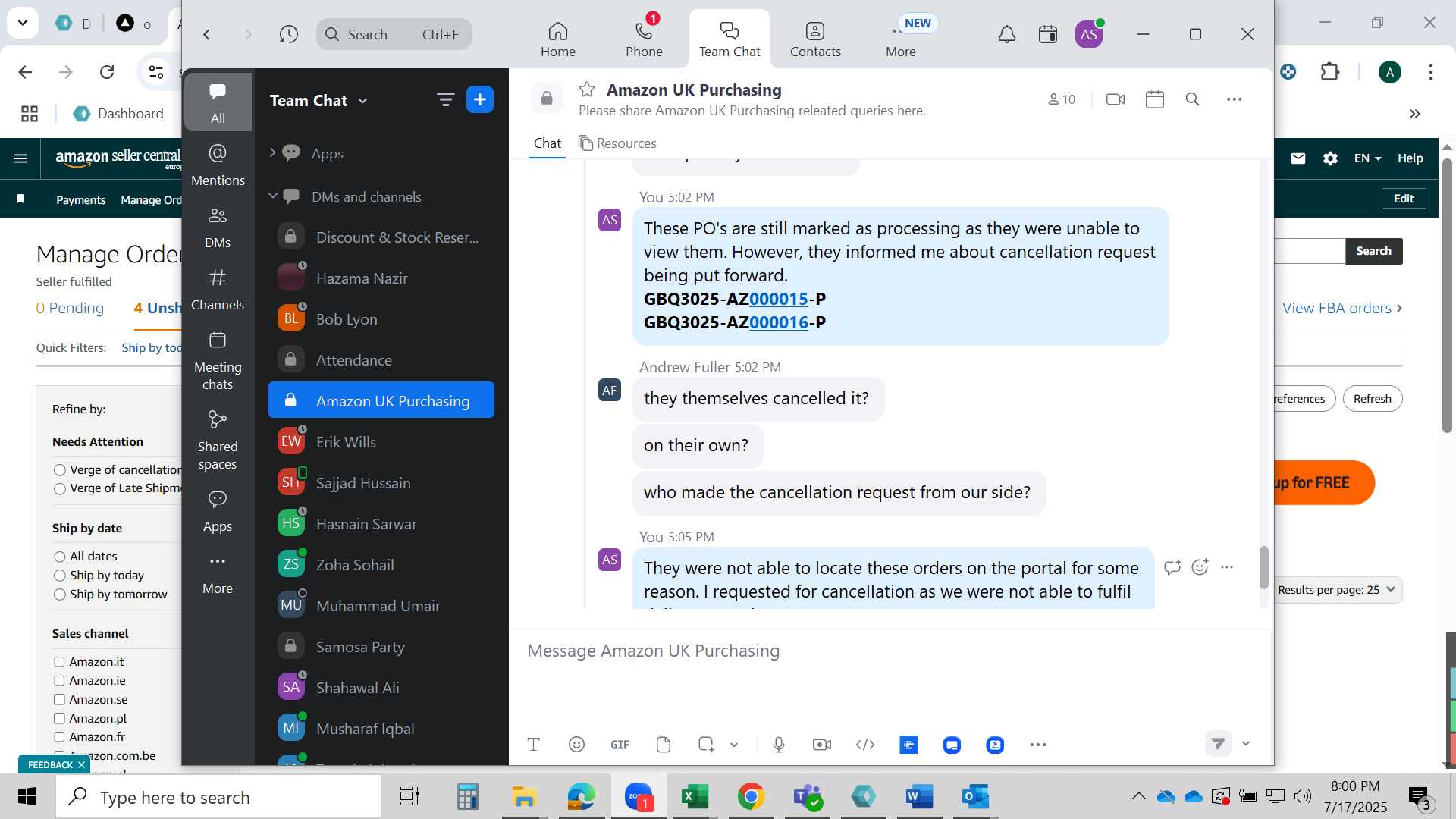Image resolution: width=1456 pixels, height=819 pixels.
Task: Go to Zoom Home tab
Action: (x=557, y=39)
